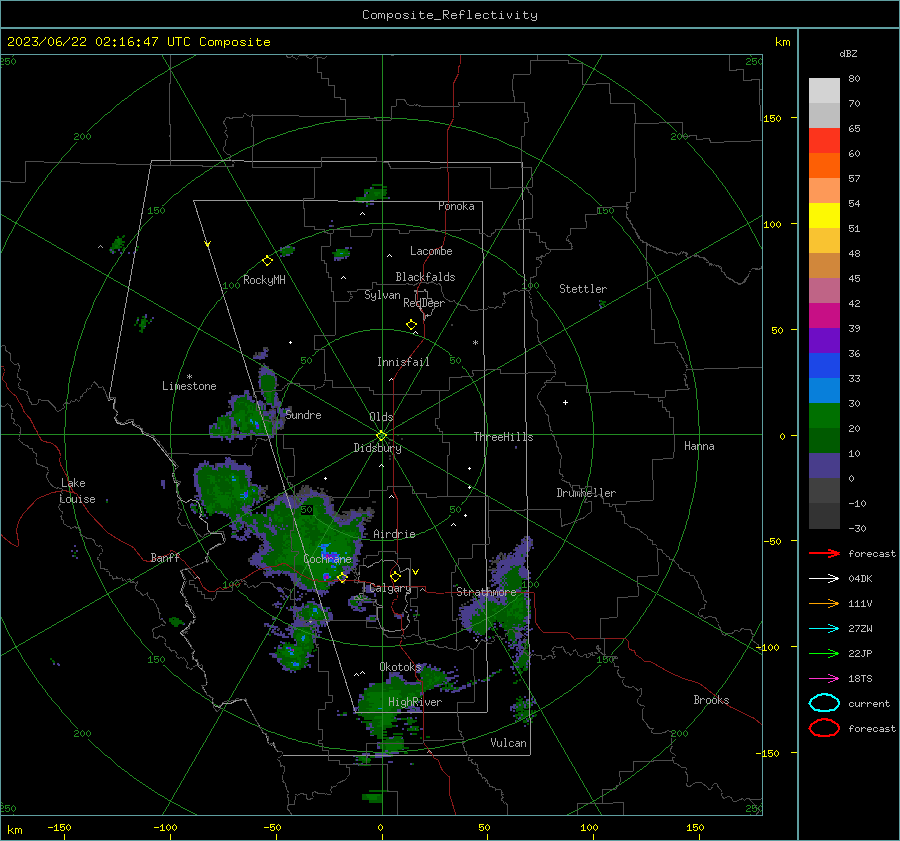
Task: Click the Lacombe city label
Action: [x=431, y=251]
